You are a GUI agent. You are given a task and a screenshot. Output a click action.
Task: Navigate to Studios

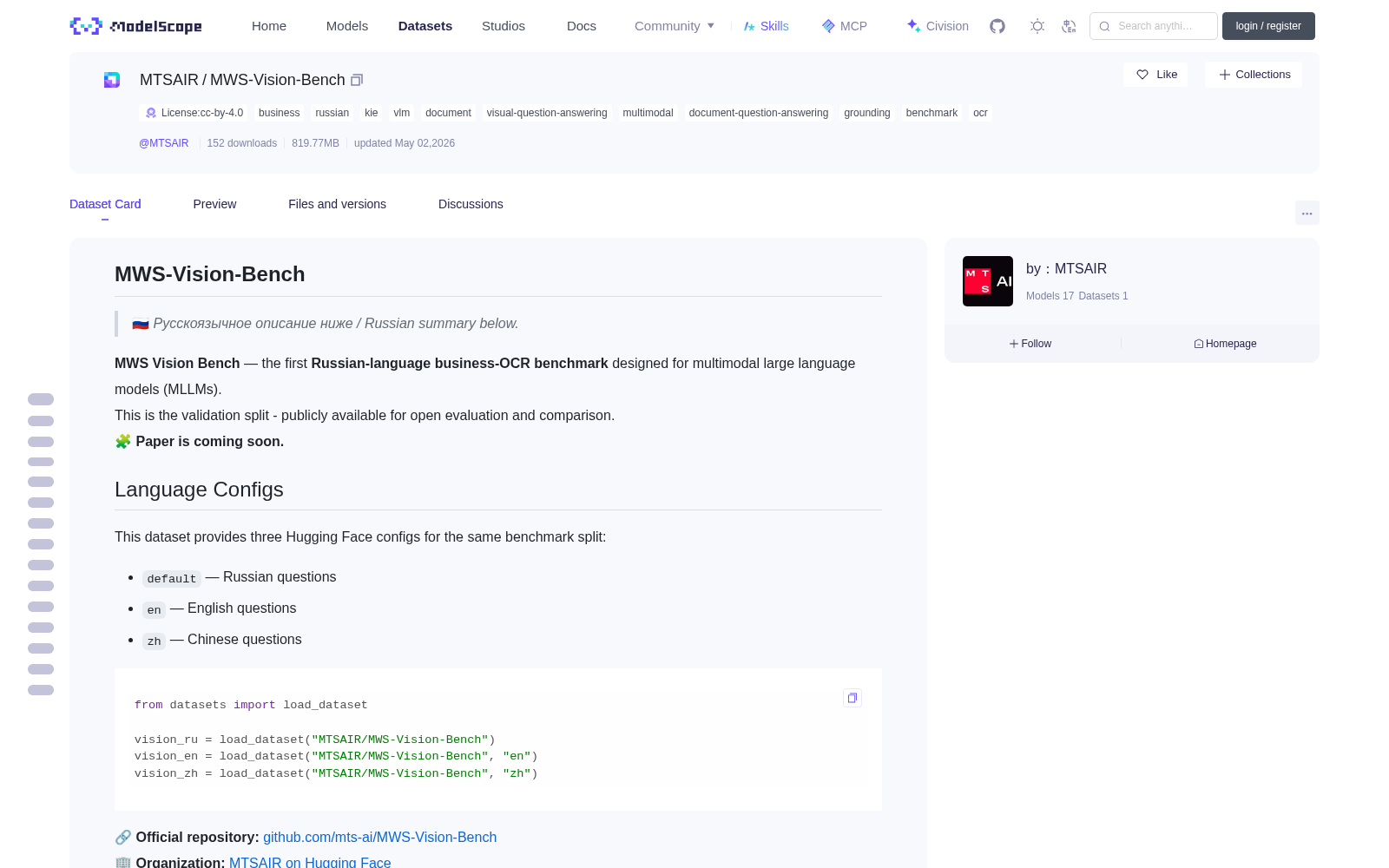[x=504, y=26]
